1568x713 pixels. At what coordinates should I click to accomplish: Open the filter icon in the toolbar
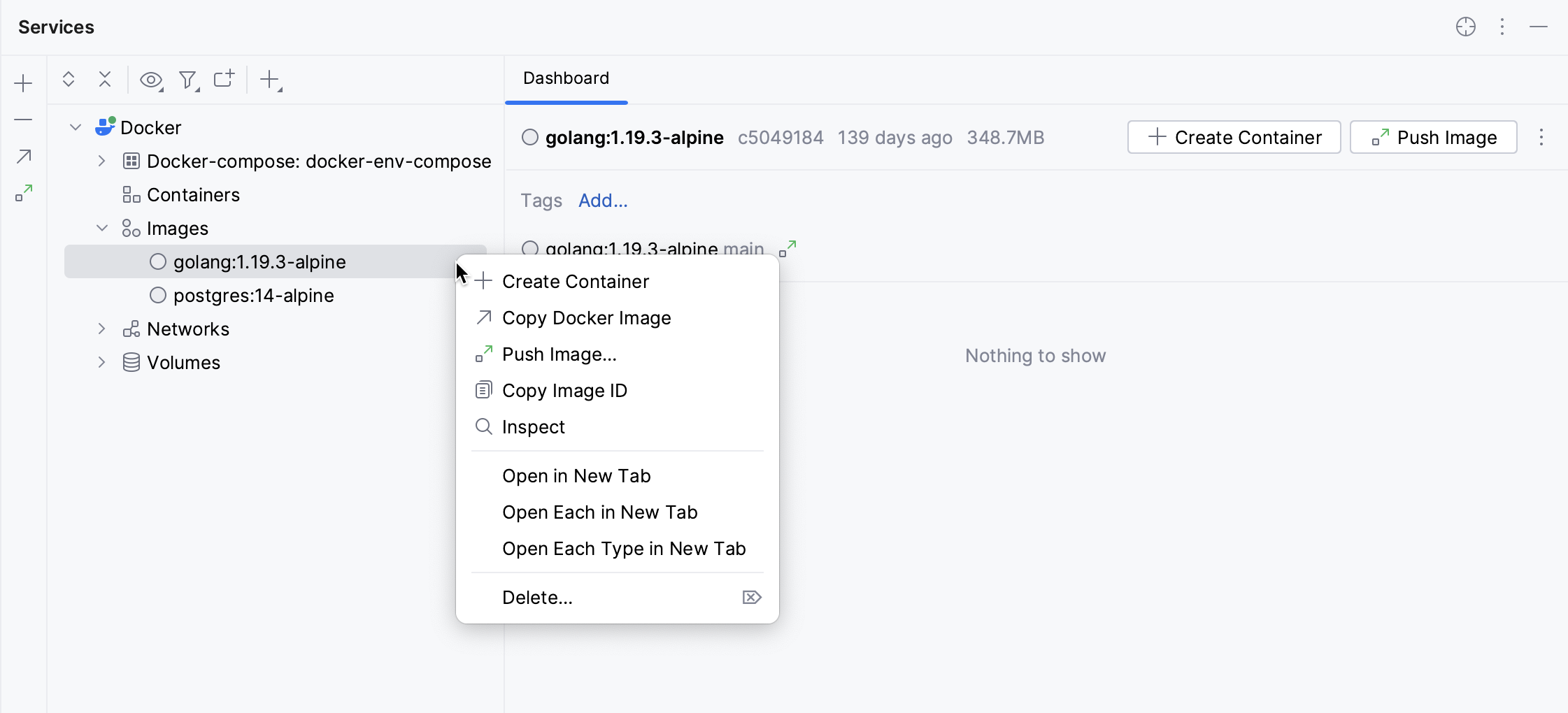pyautogui.click(x=188, y=79)
